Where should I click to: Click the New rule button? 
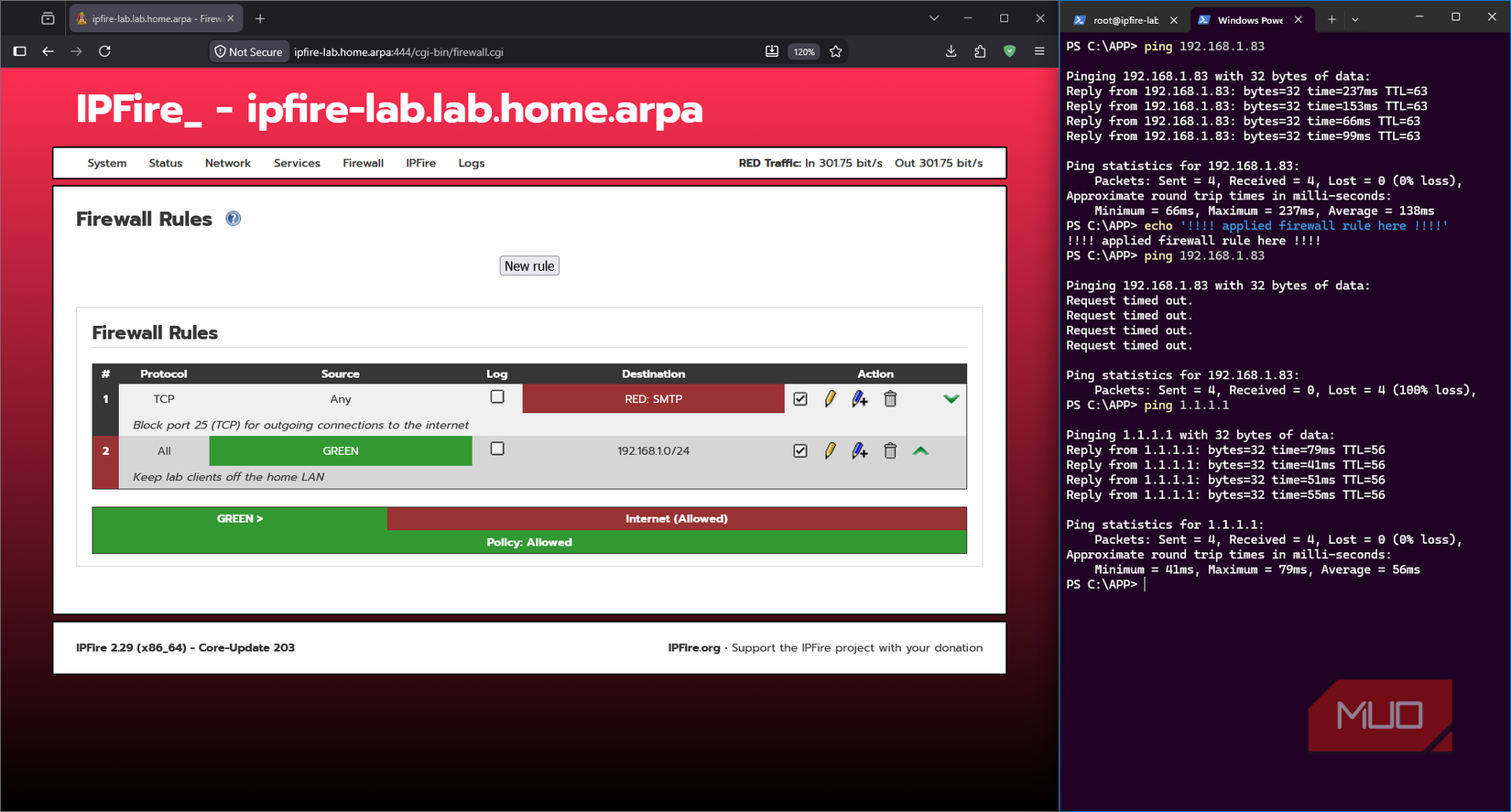coord(529,265)
